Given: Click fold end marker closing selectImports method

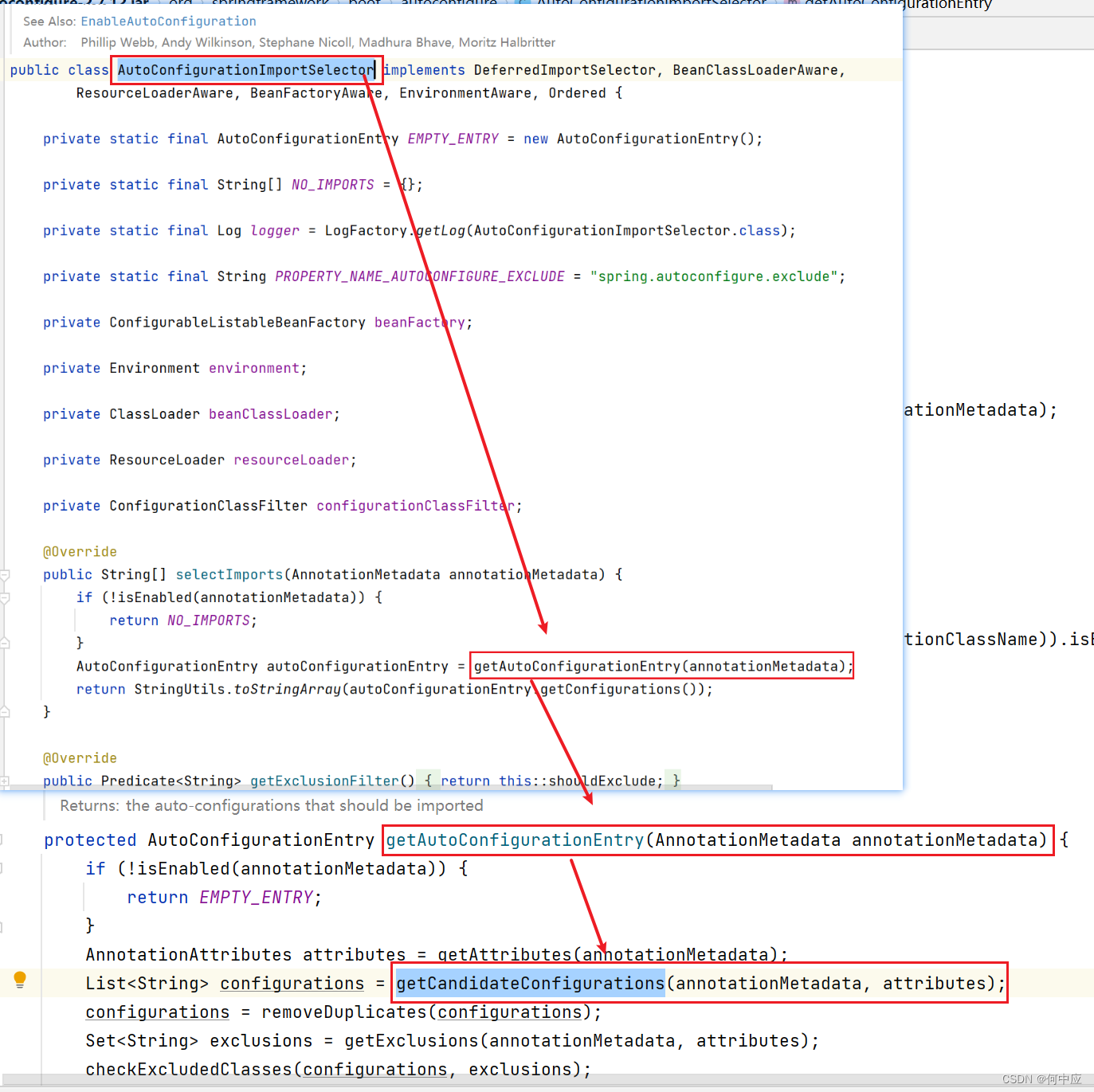Looking at the screenshot, I should (x=5, y=712).
